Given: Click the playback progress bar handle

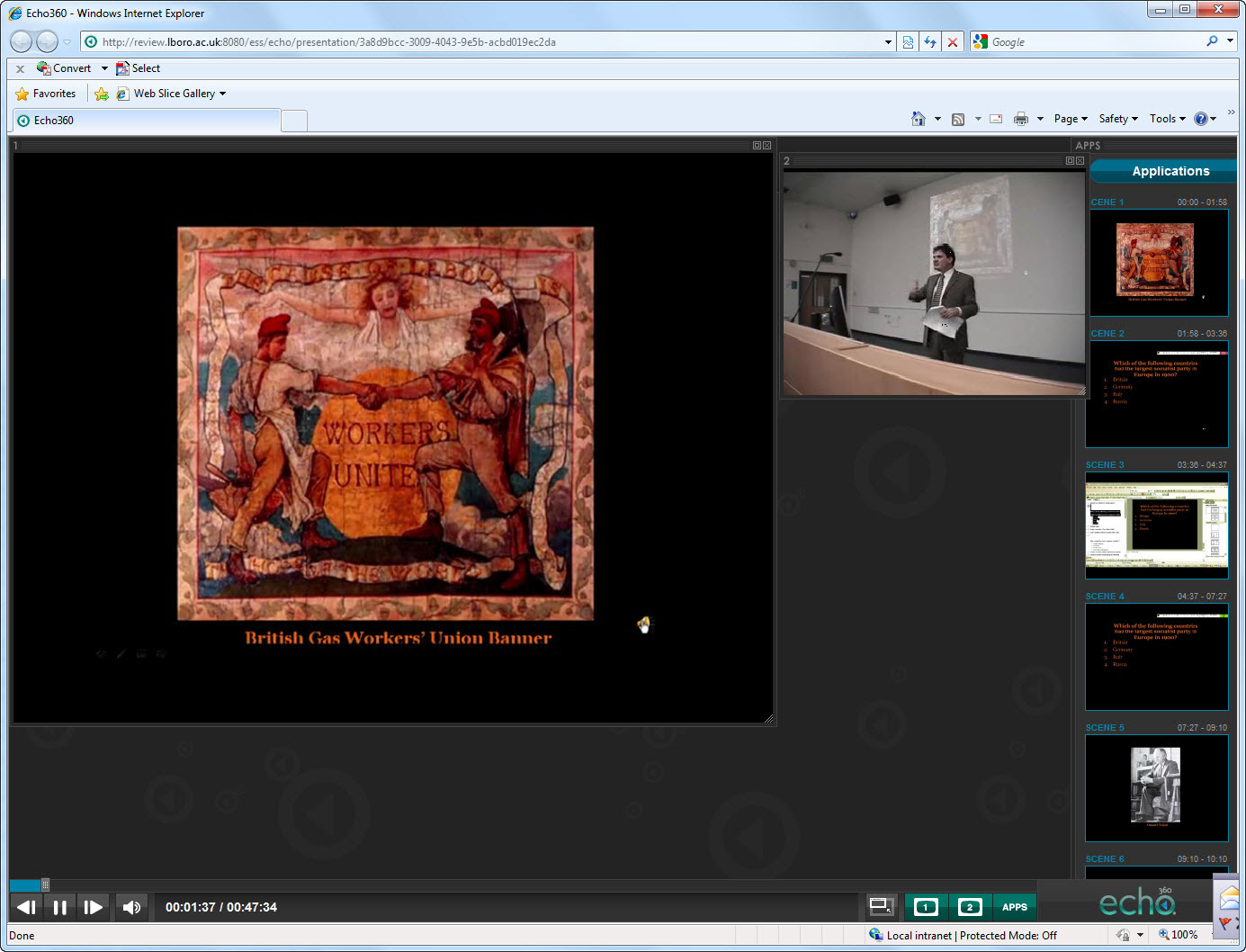Looking at the screenshot, I should 45,885.
